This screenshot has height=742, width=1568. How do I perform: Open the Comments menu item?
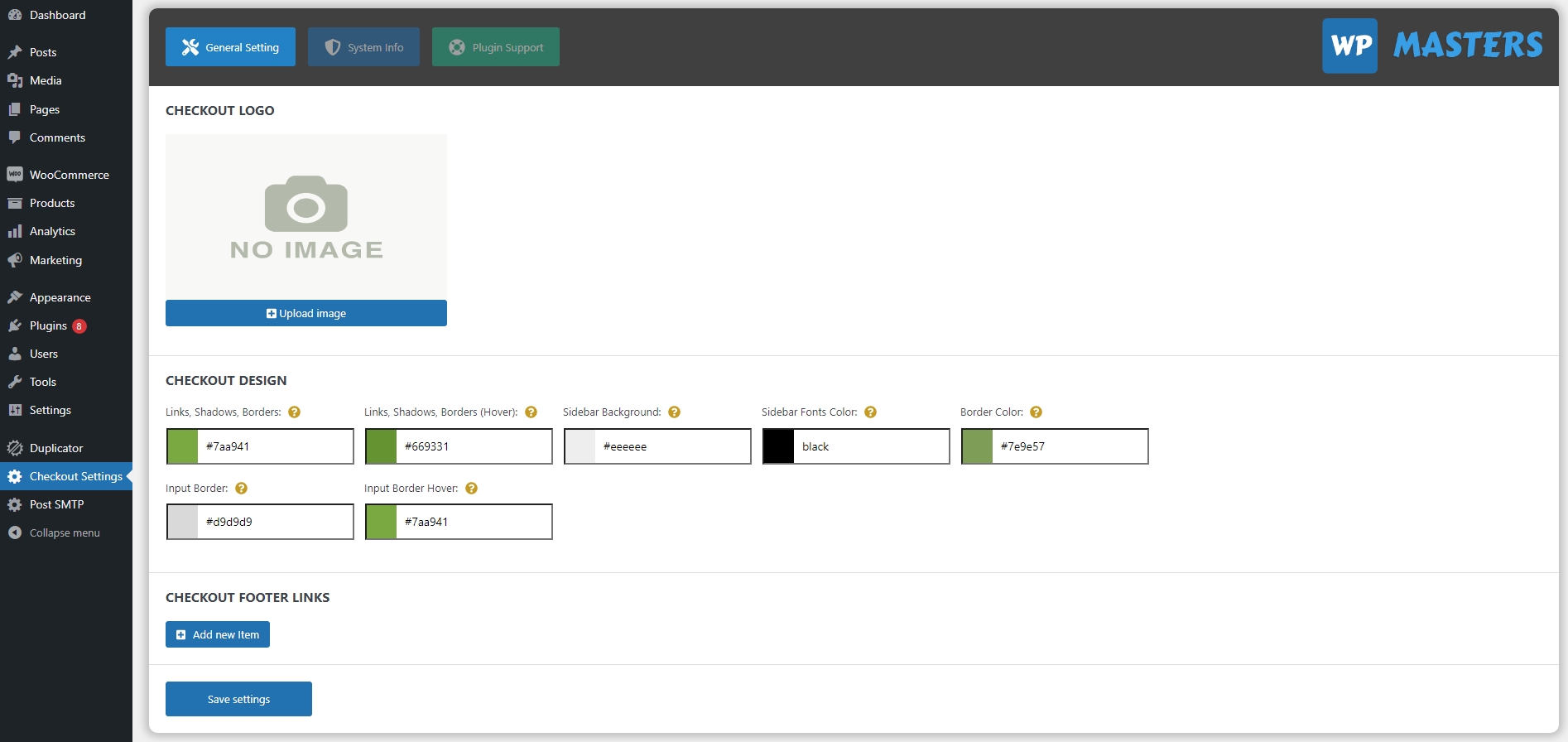pyautogui.click(x=66, y=137)
